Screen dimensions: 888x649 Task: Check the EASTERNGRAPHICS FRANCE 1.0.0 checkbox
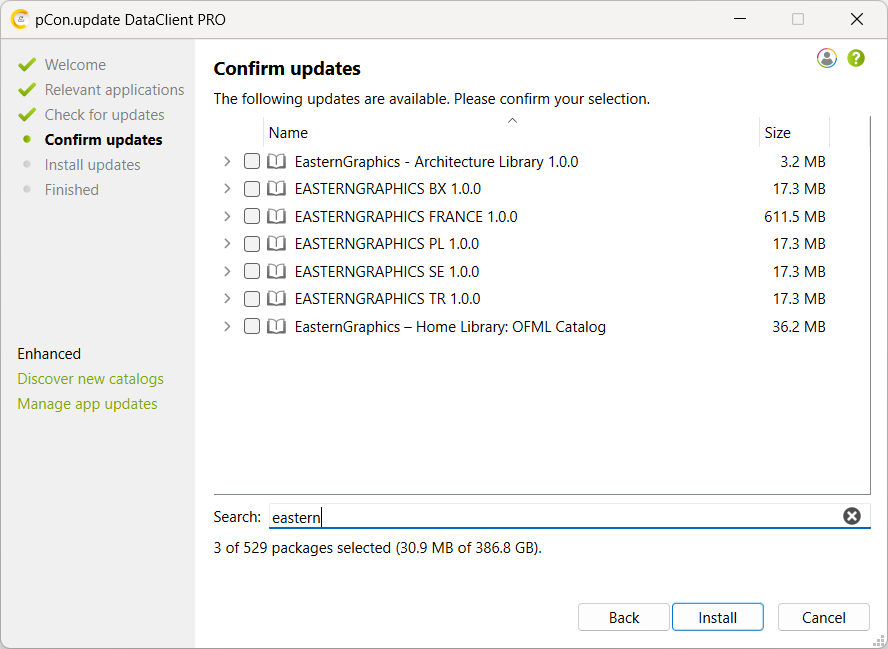click(x=252, y=216)
